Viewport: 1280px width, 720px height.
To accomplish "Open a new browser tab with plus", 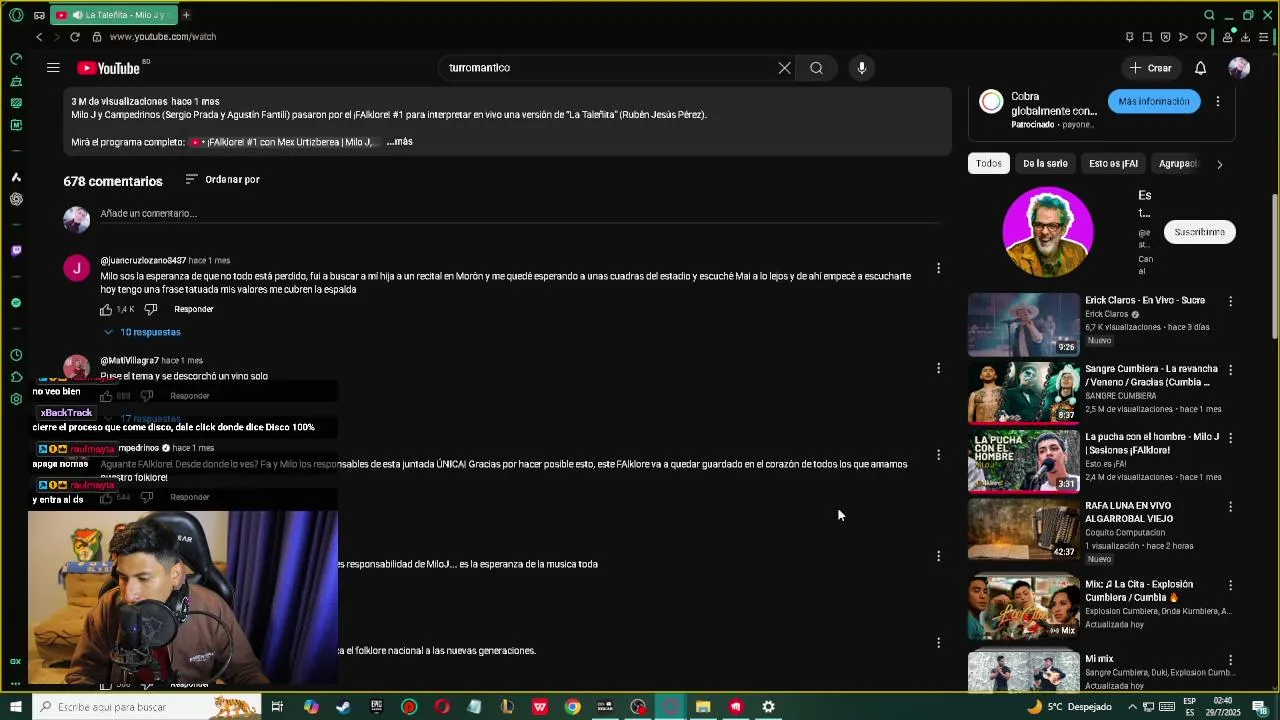I will [x=186, y=15].
